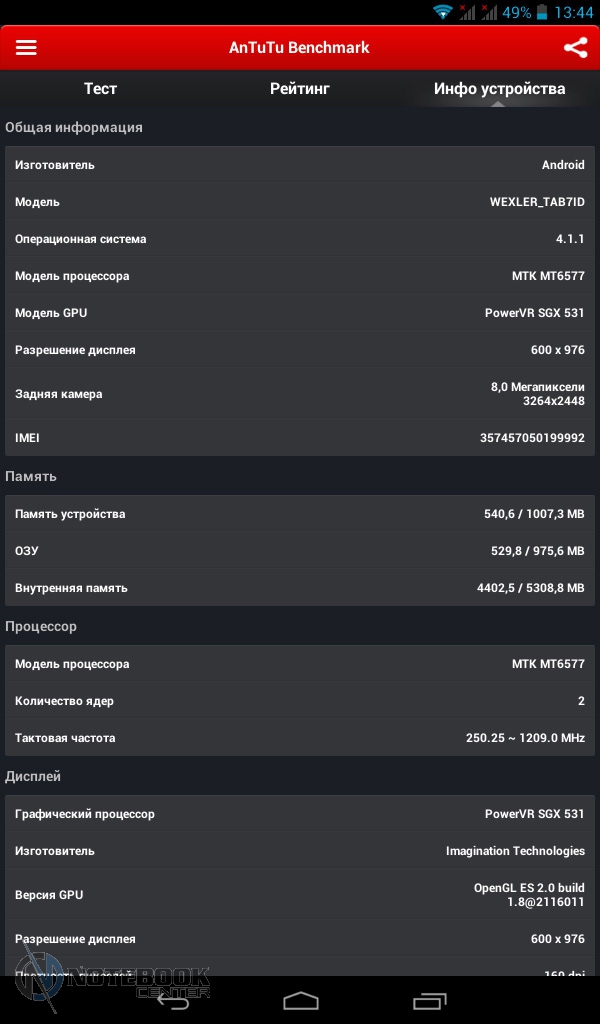
Task: Switch to the Тест tab
Action: tap(100, 89)
